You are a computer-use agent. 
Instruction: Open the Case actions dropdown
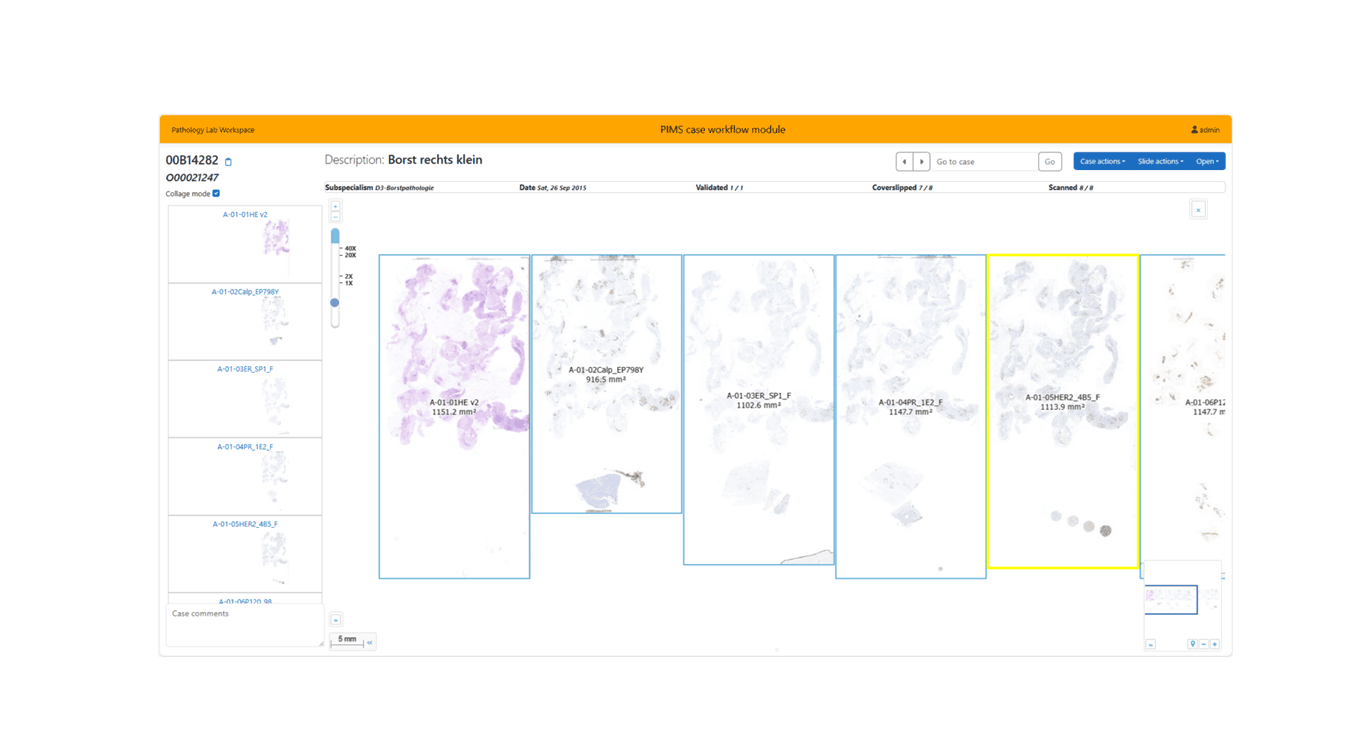[1101, 161]
